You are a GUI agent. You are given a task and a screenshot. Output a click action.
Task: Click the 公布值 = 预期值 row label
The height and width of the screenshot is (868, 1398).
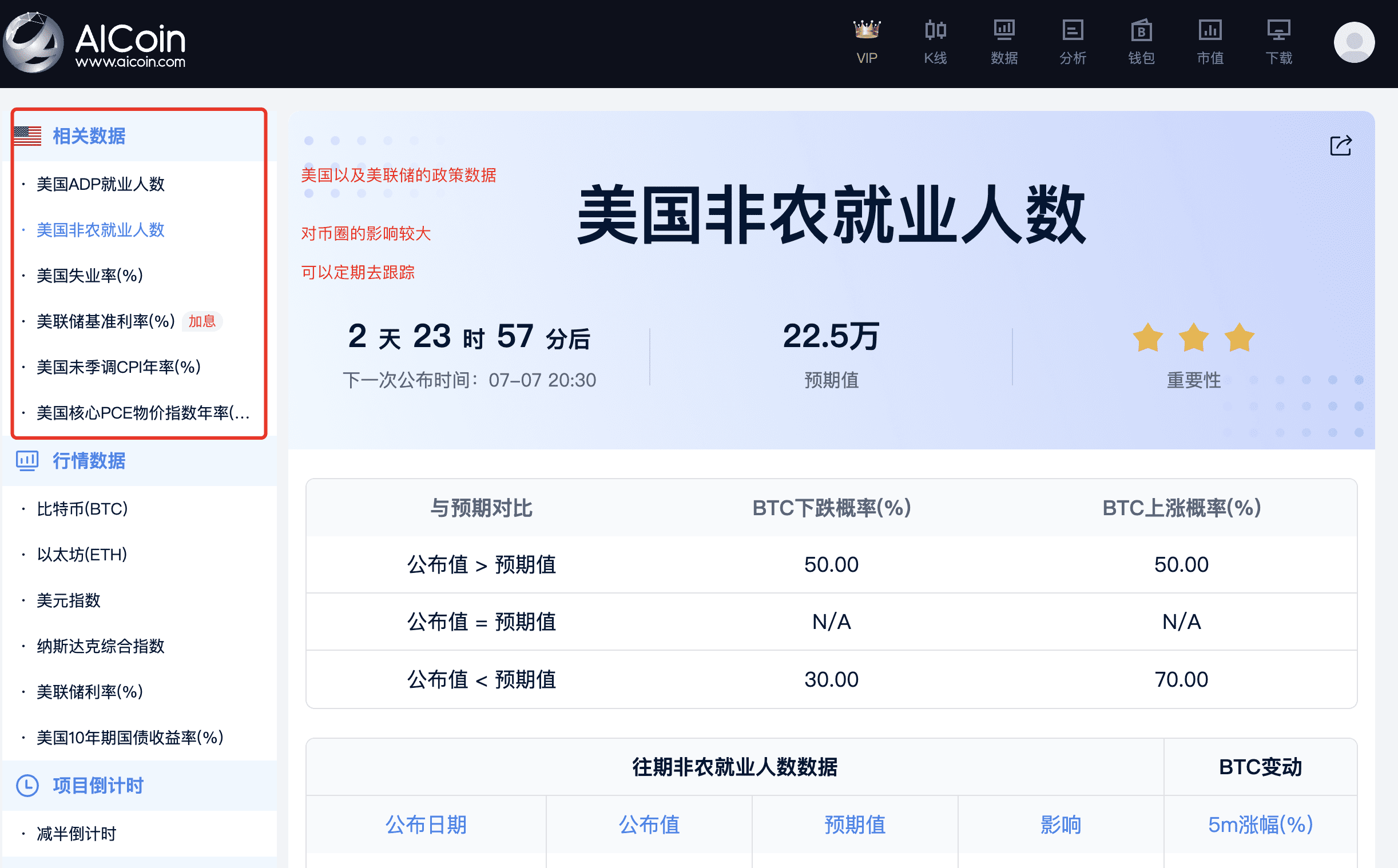(x=482, y=622)
